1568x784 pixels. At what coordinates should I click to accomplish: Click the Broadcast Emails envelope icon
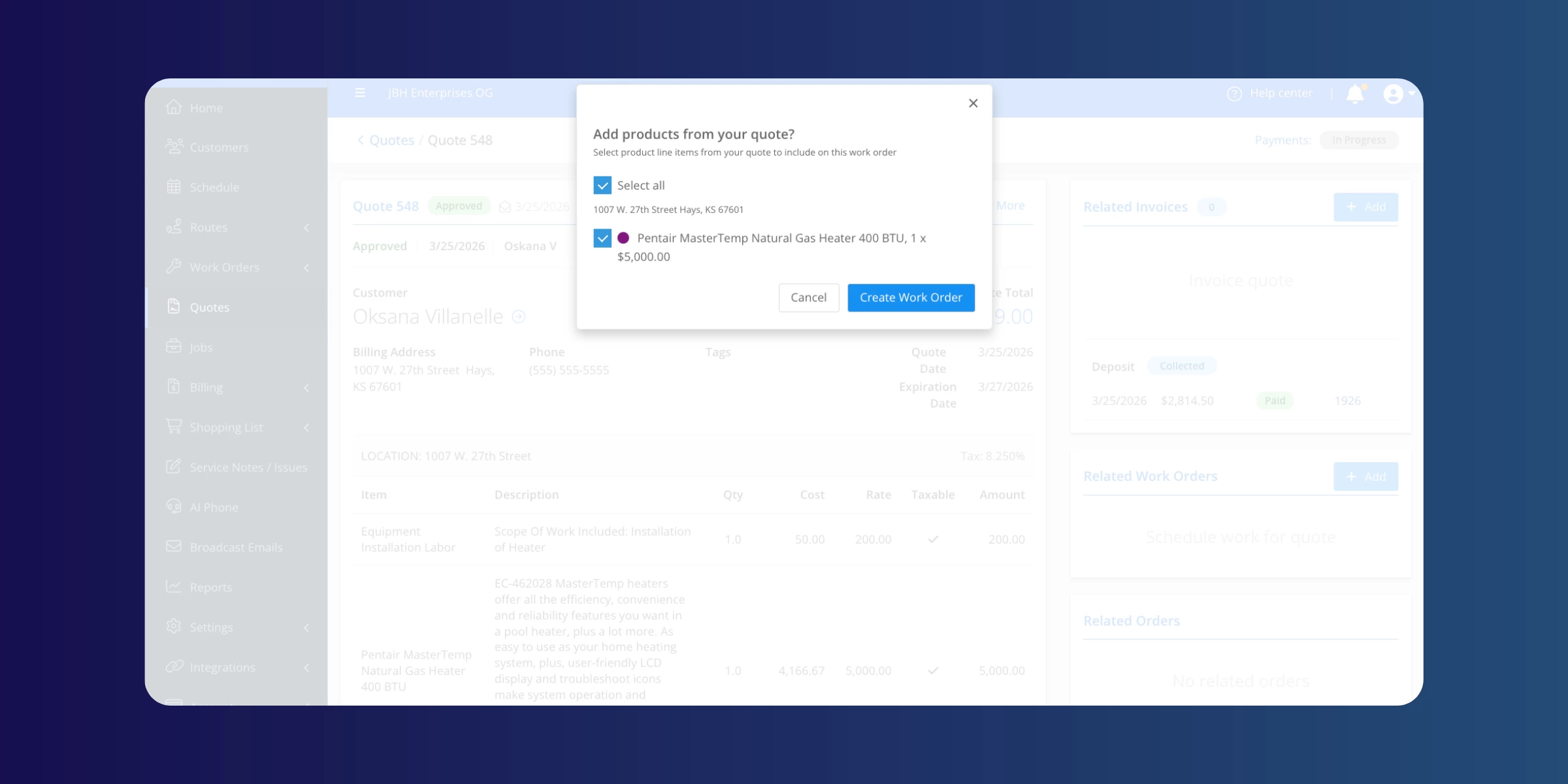pyautogui.click(x=174, y=546)
